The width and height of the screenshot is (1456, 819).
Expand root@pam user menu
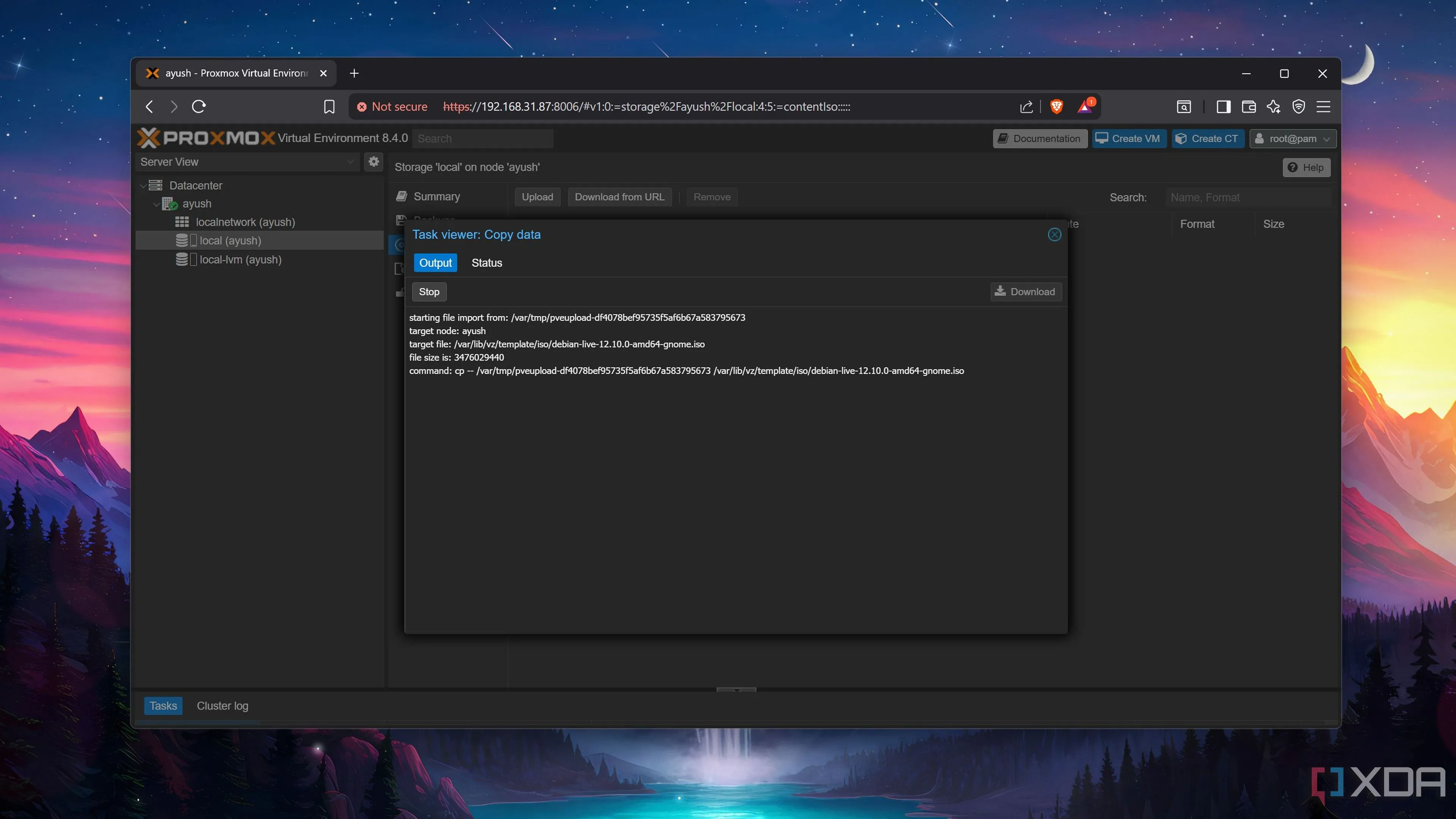click(x=1293, y=138)
